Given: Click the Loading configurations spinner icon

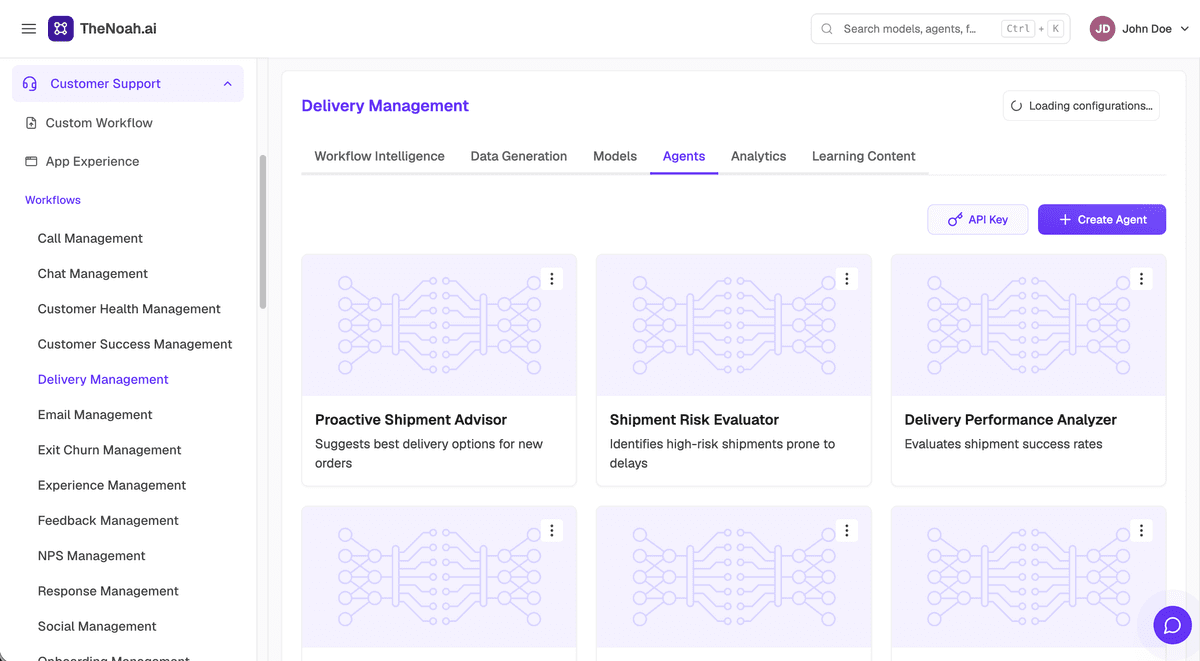Looking at the screenshot, I should point(1017,106).
